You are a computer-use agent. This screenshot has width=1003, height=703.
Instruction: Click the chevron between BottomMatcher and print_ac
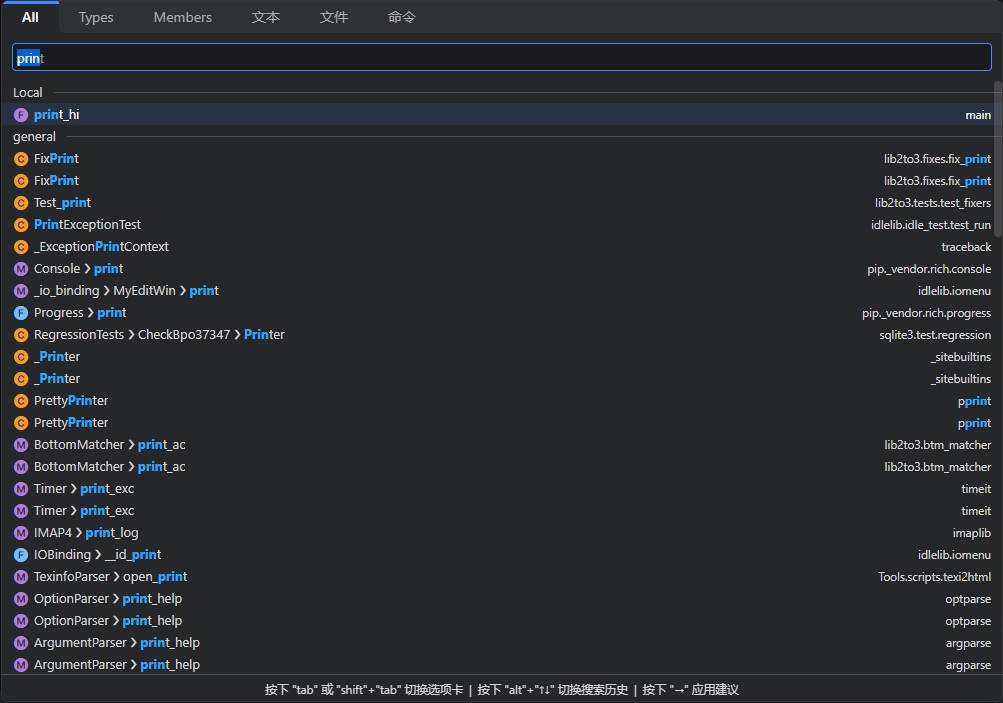131,445
